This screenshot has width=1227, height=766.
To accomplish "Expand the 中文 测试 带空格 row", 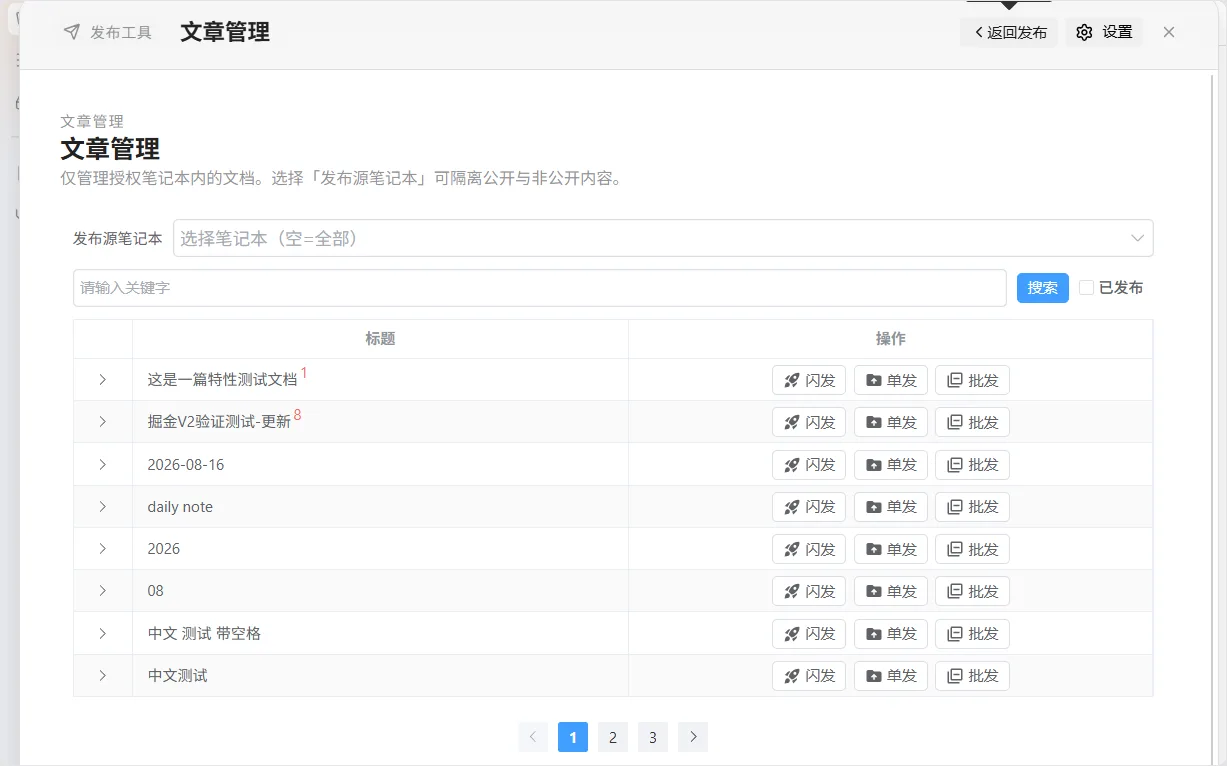I will point(103,634).
